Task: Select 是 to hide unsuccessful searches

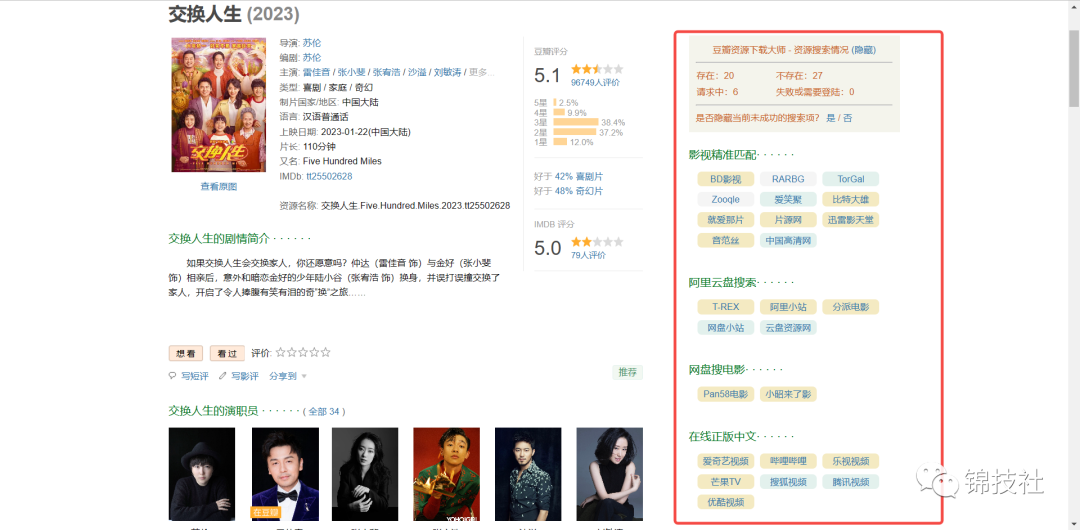Action: [x=830, y=118]
